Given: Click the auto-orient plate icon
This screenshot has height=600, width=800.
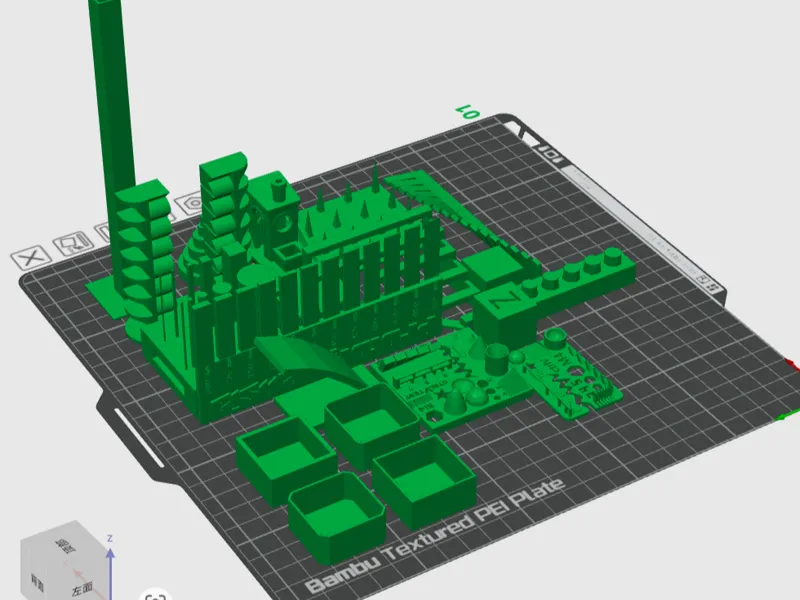Looking at the screenshot, I should click(x=72, y=242).
